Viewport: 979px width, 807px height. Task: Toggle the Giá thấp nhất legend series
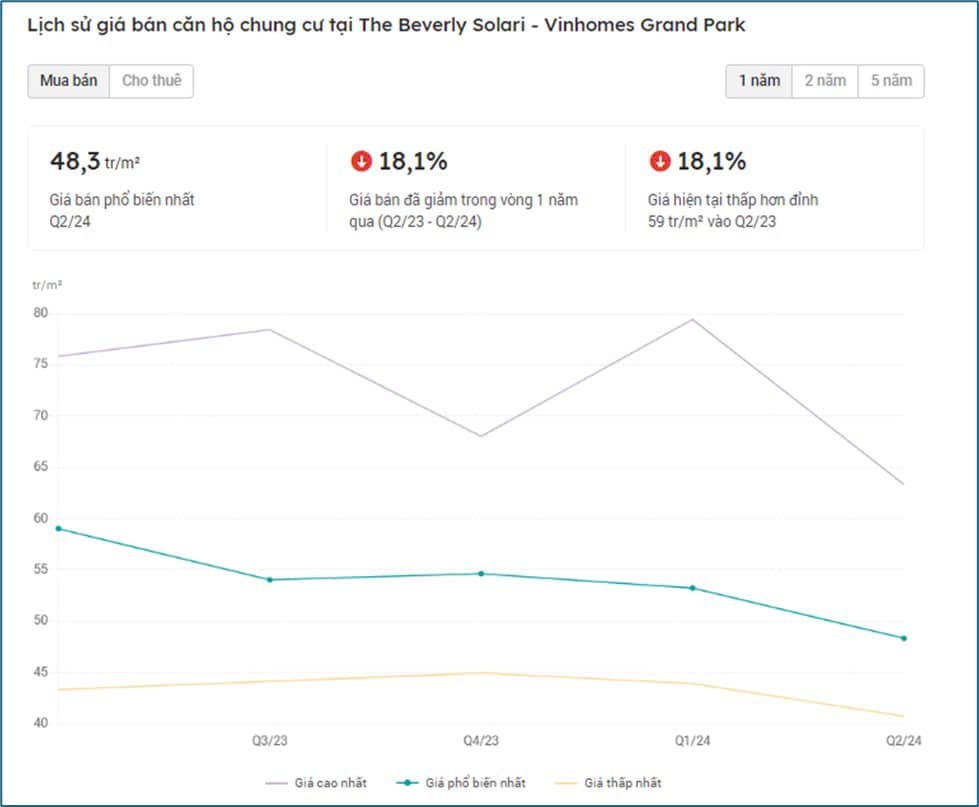tap(608, 783)
